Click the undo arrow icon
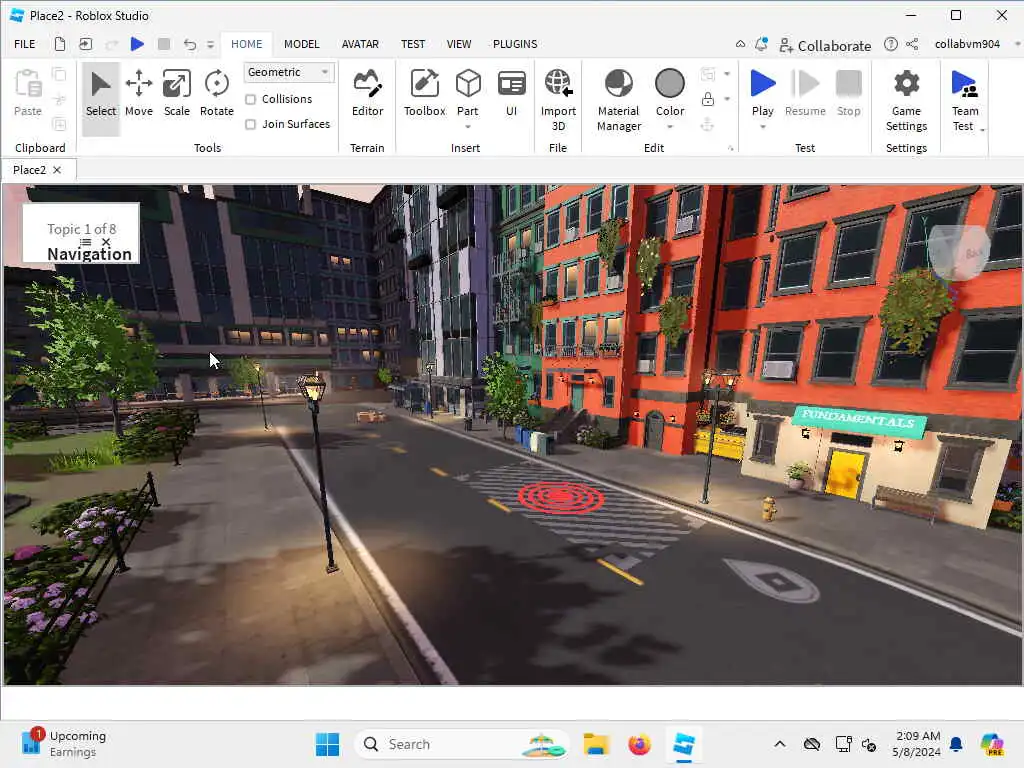The height and width of the screenshot is (768, 1024). [x=189, y=44]
